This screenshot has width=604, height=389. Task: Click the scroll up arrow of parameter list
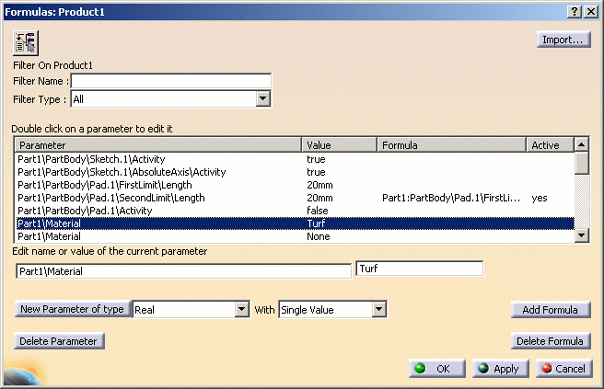[x=581, y=144]
